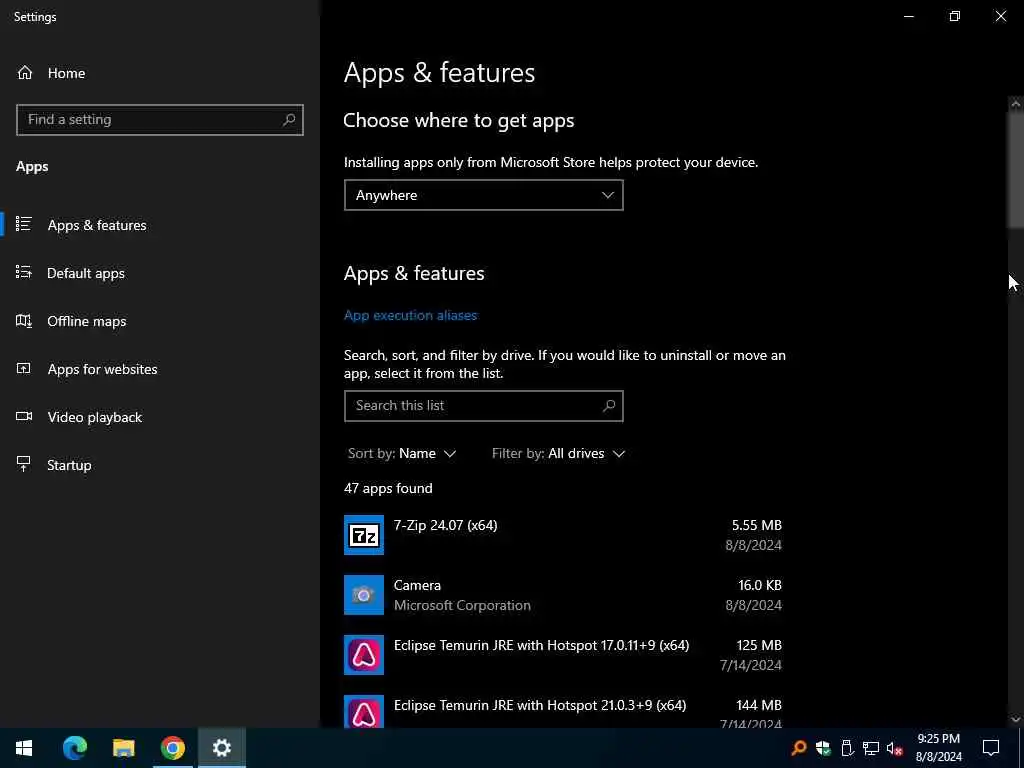This screenshot has height=768, width=1024.
Task: Click the 16.0 KB size of Camera
Action: [x=760, y=585]
